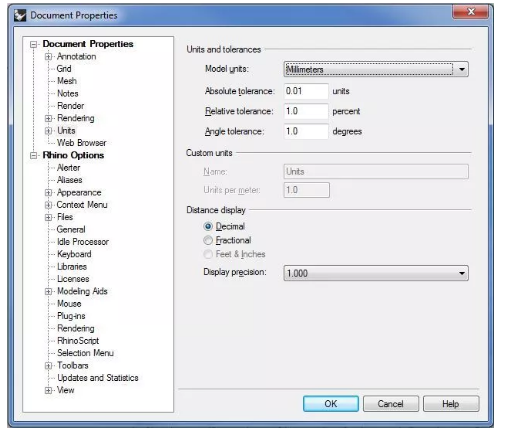This screenshot has height=433, width=505.
Task: Click the Custom units Name field
Action: coord(376,172)
